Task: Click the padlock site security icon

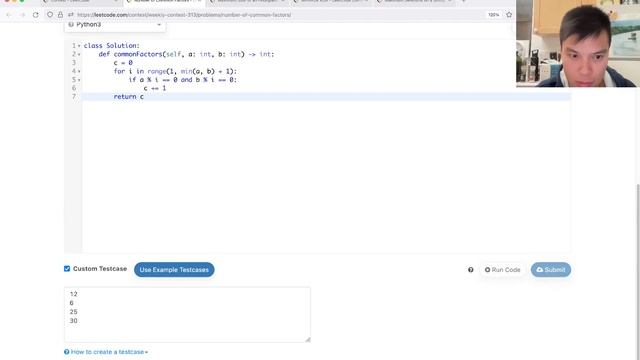Action: click(x=60, y=15)
